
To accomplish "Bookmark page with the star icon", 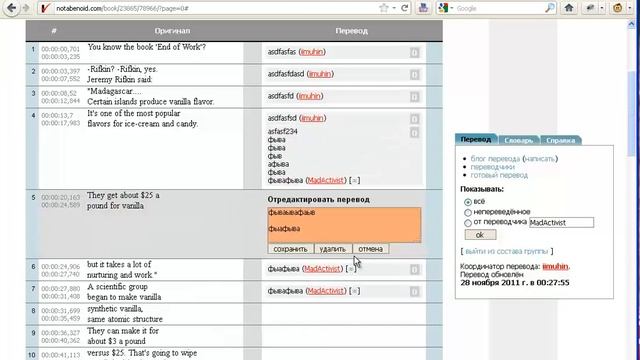I will click(383, 8).
